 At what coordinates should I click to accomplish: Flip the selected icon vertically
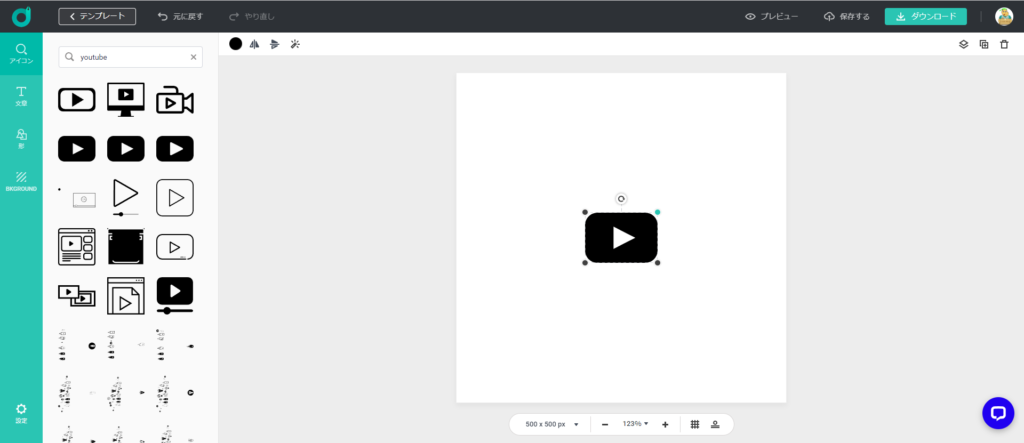pos(275,44)
